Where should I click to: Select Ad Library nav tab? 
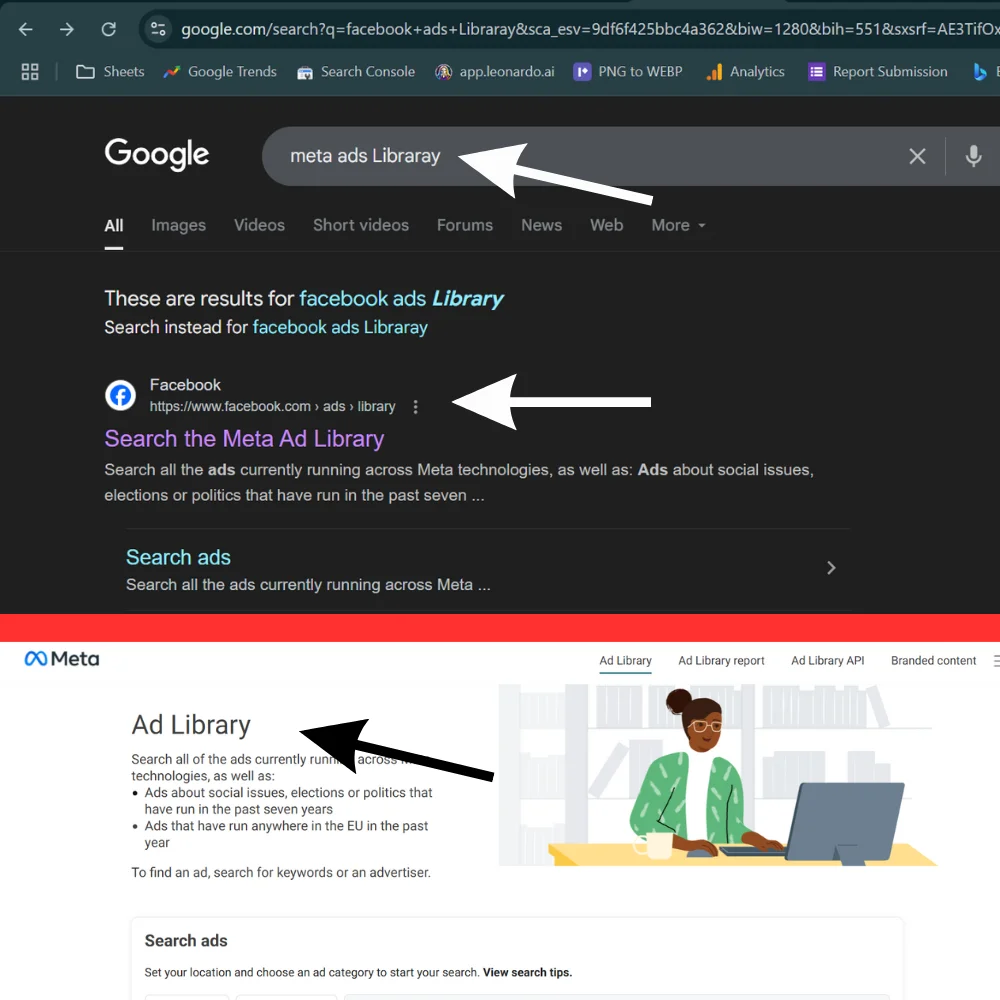pyautogui.click(x=626, y=661)
